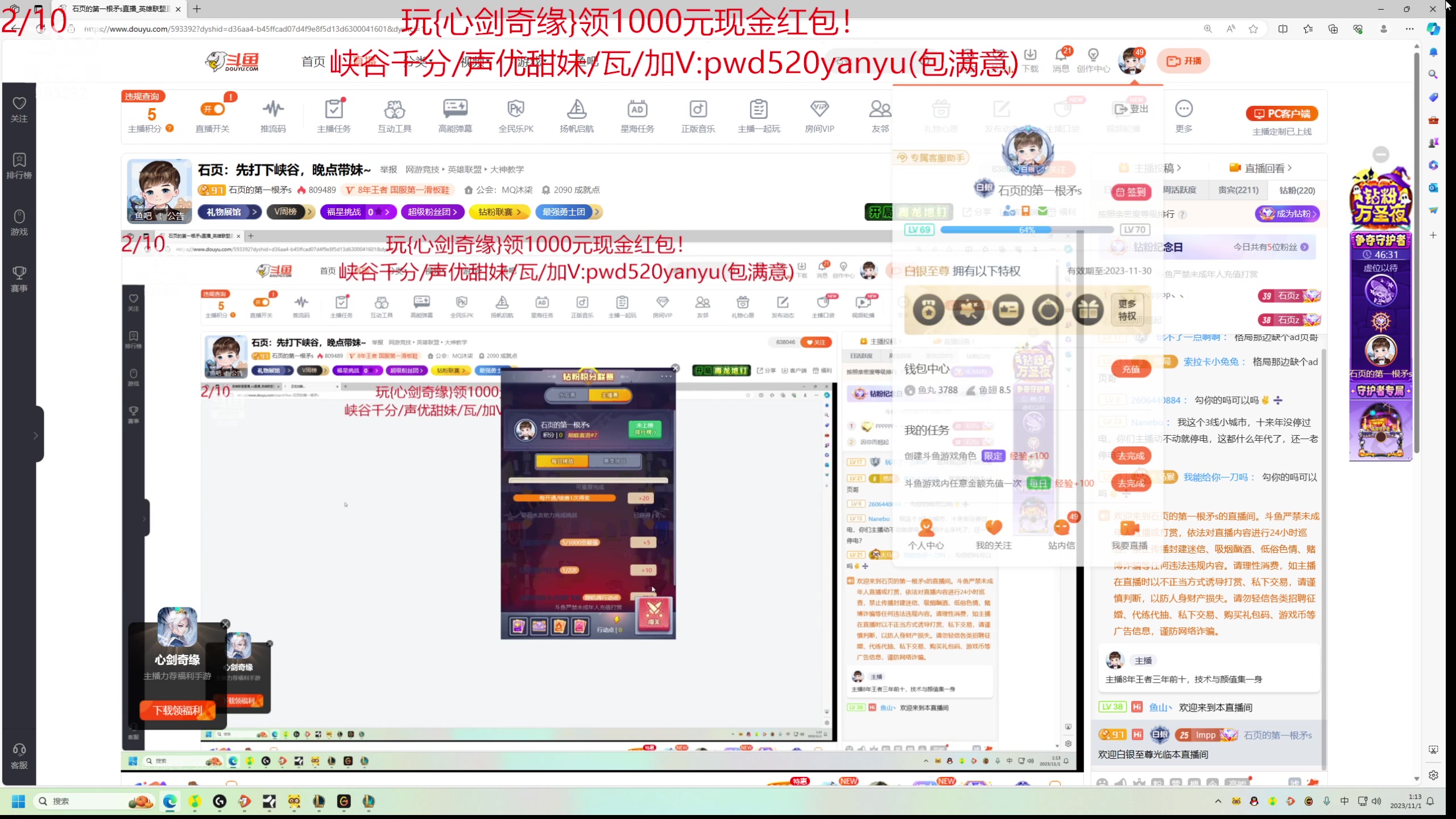
Task: Open 主播一起玩 icon
Action: coord(759,116)
